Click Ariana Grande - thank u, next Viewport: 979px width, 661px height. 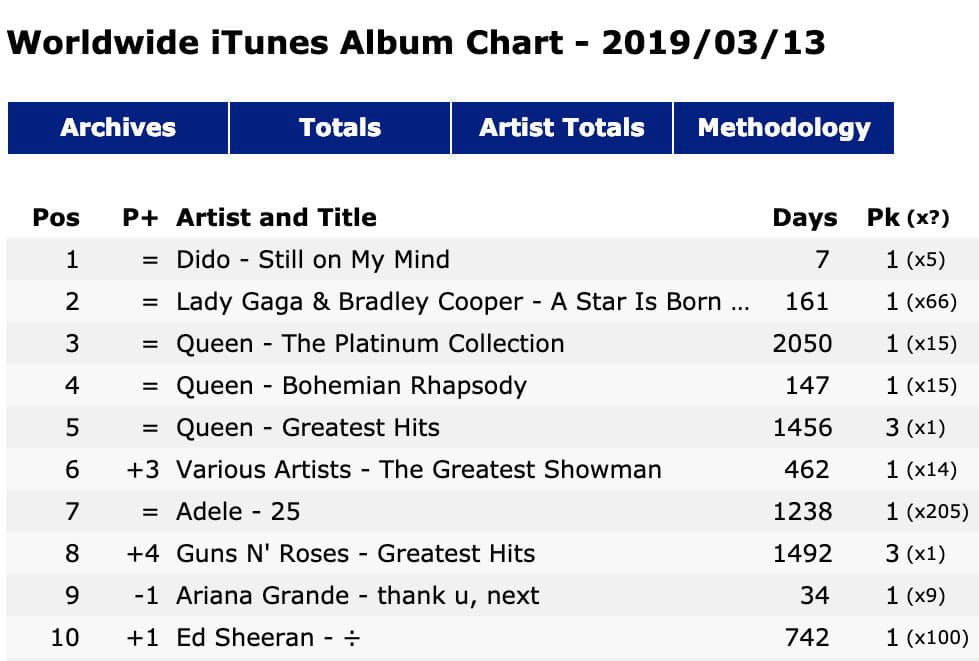(x=358, y=595)
